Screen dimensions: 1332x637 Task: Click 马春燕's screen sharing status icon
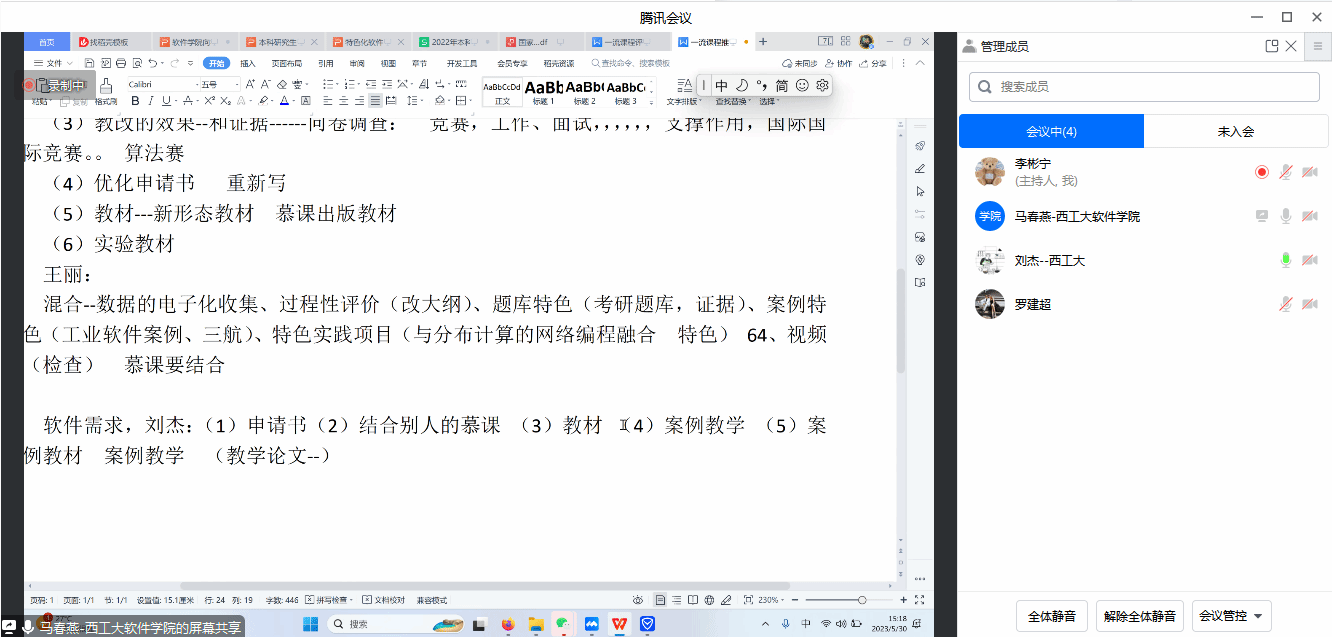coord(1262,216)
